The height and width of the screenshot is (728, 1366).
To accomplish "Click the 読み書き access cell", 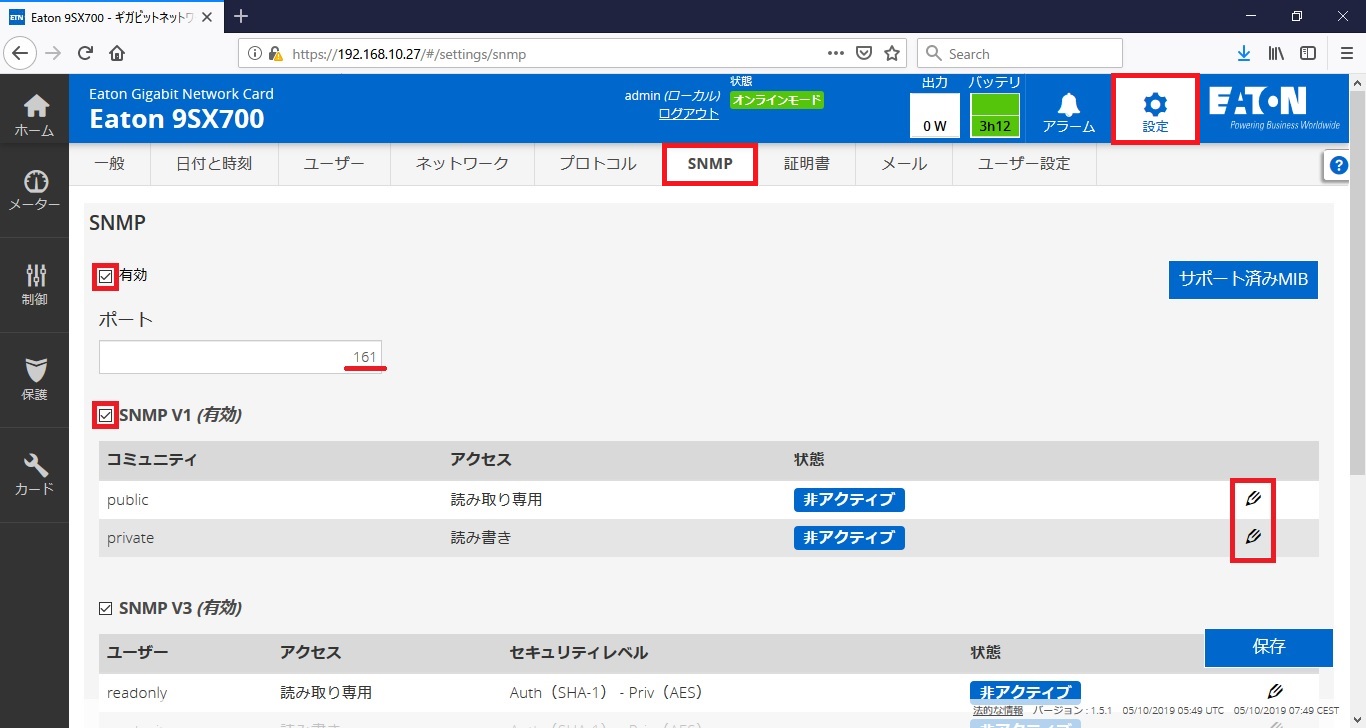I will 481,538.
